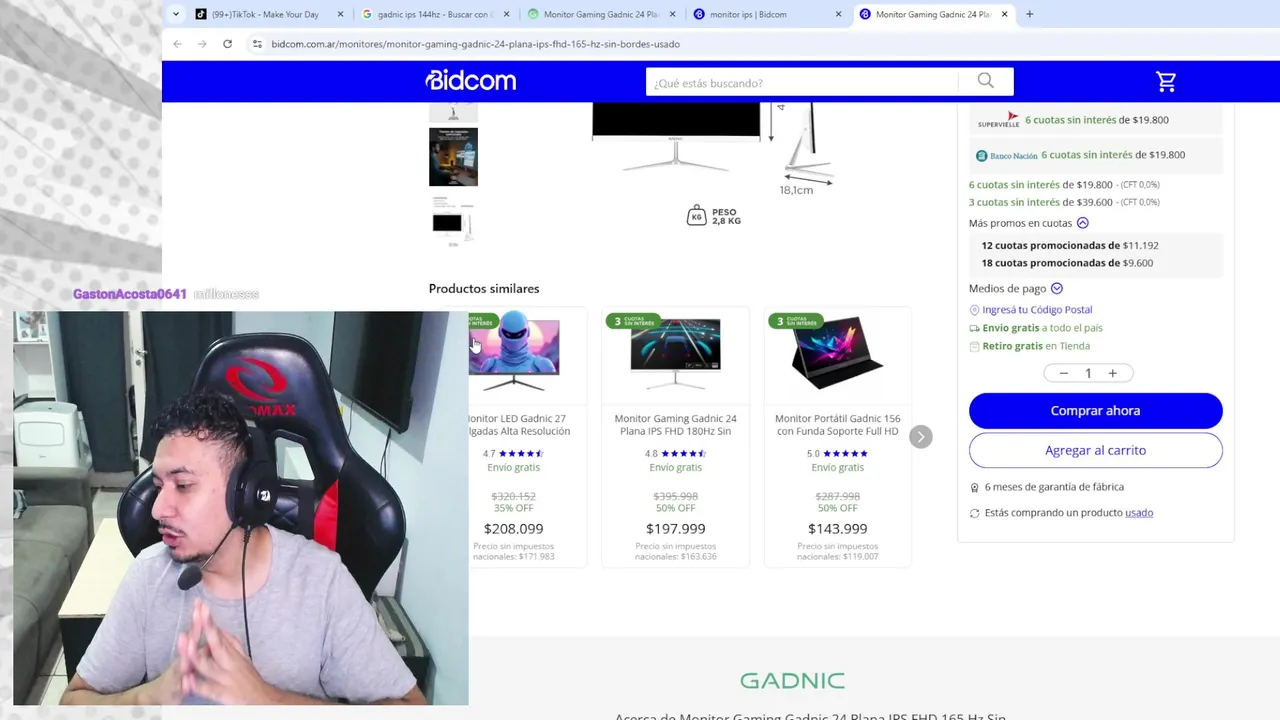The width and height of the screenshot is (1280, 720).
Task: Click the PESO 2,8 KG weight icon
Action: tap(696, 215)
